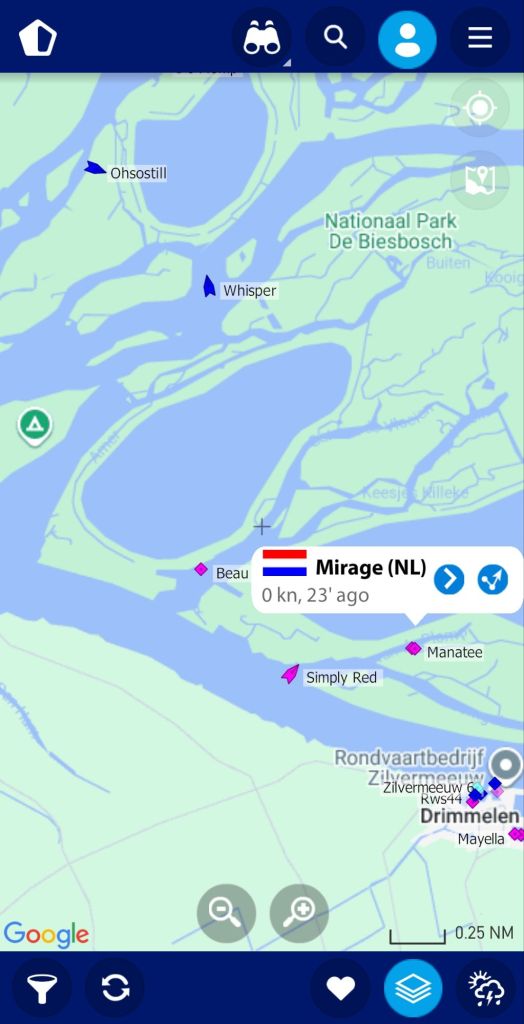The image size is (524, 1024).
Task: Refresh vessel positions
Action: click(x=115, y=988)
